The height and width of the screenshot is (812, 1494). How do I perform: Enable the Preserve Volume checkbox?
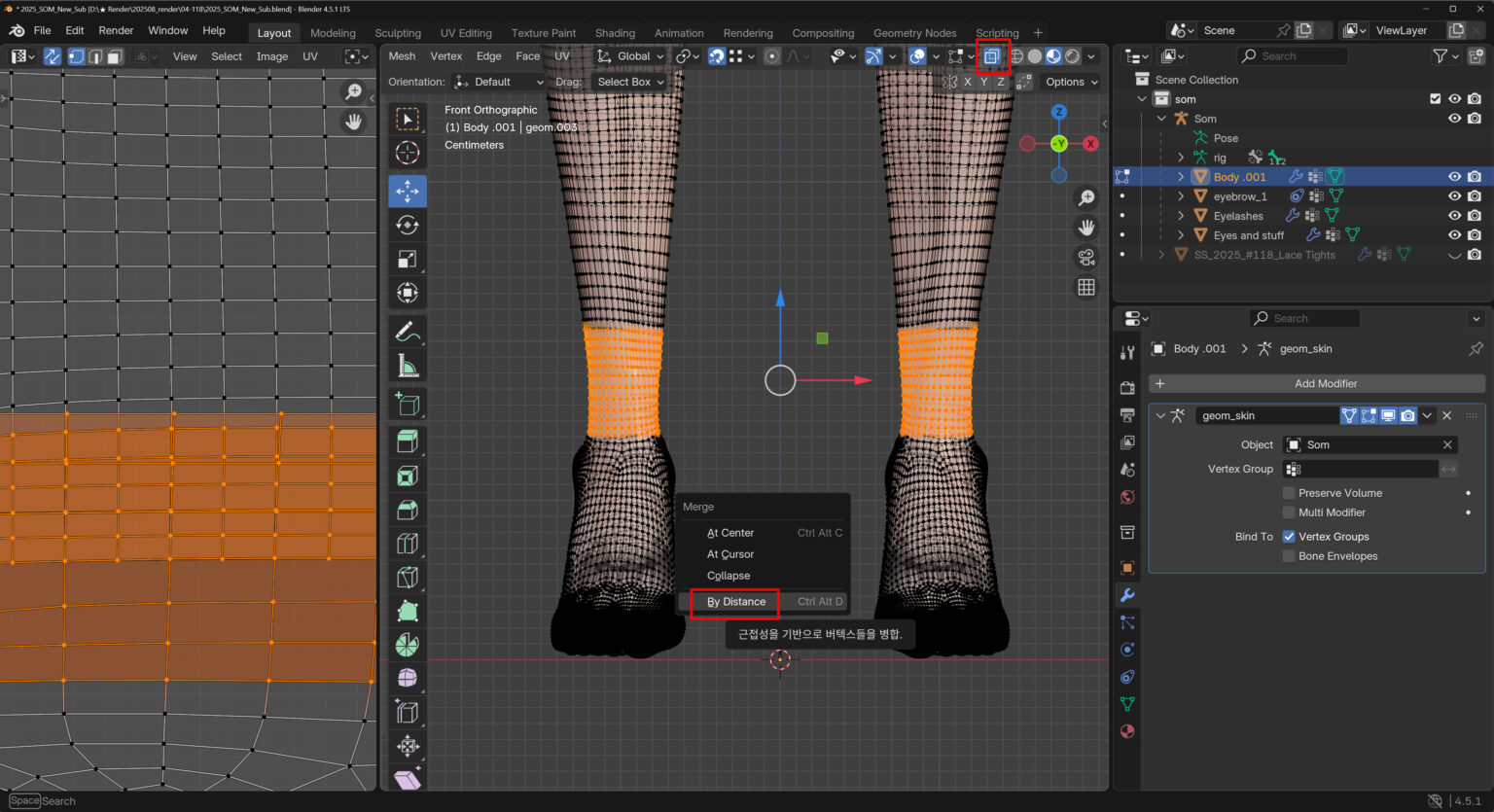click(x=1289, y=493)
